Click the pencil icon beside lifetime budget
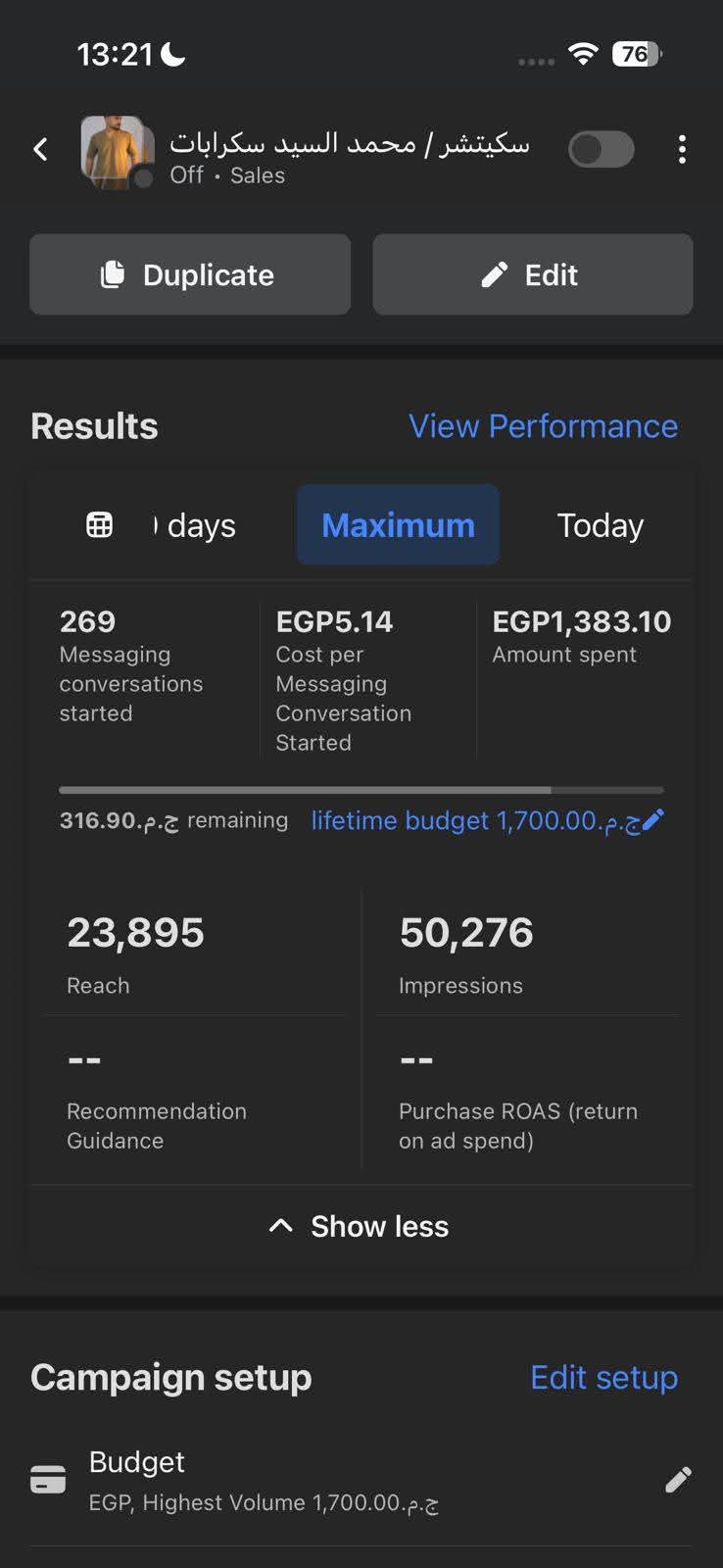Screen dimensions: 723x1568 654,819
